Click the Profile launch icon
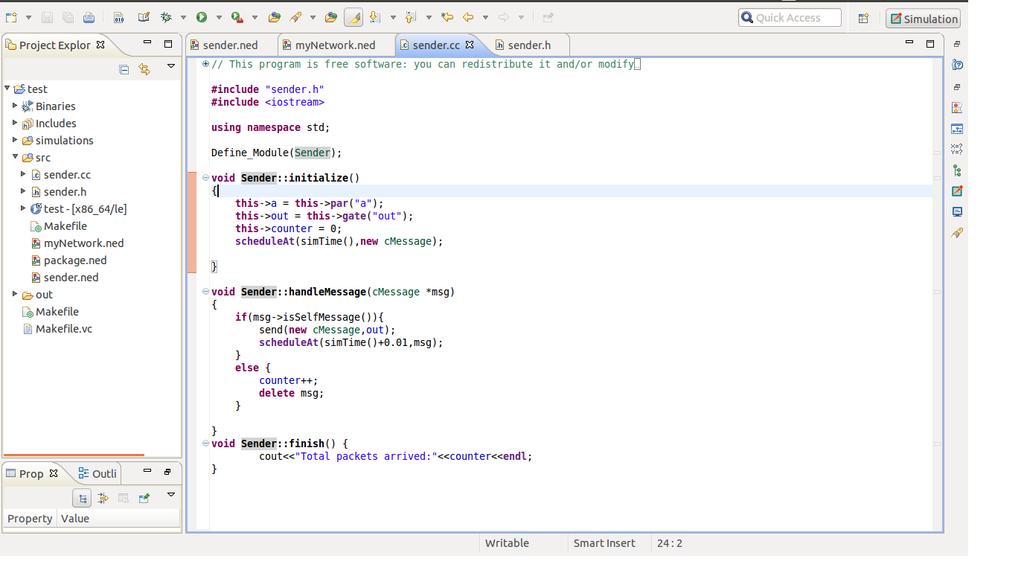Viewport: 1024px width, 570px height. [x=237, y=18]
